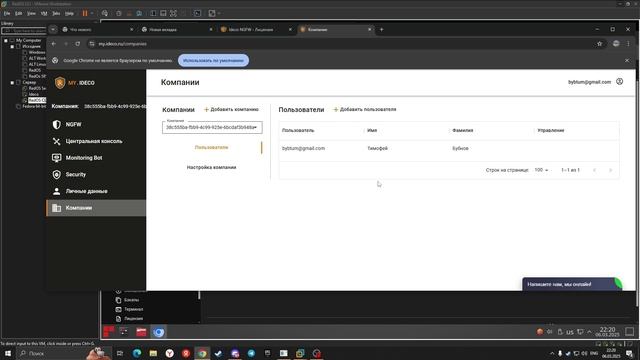Open red start menu icon in VM taskbar
Screen dimensions: 640x360
coord(109,331)
